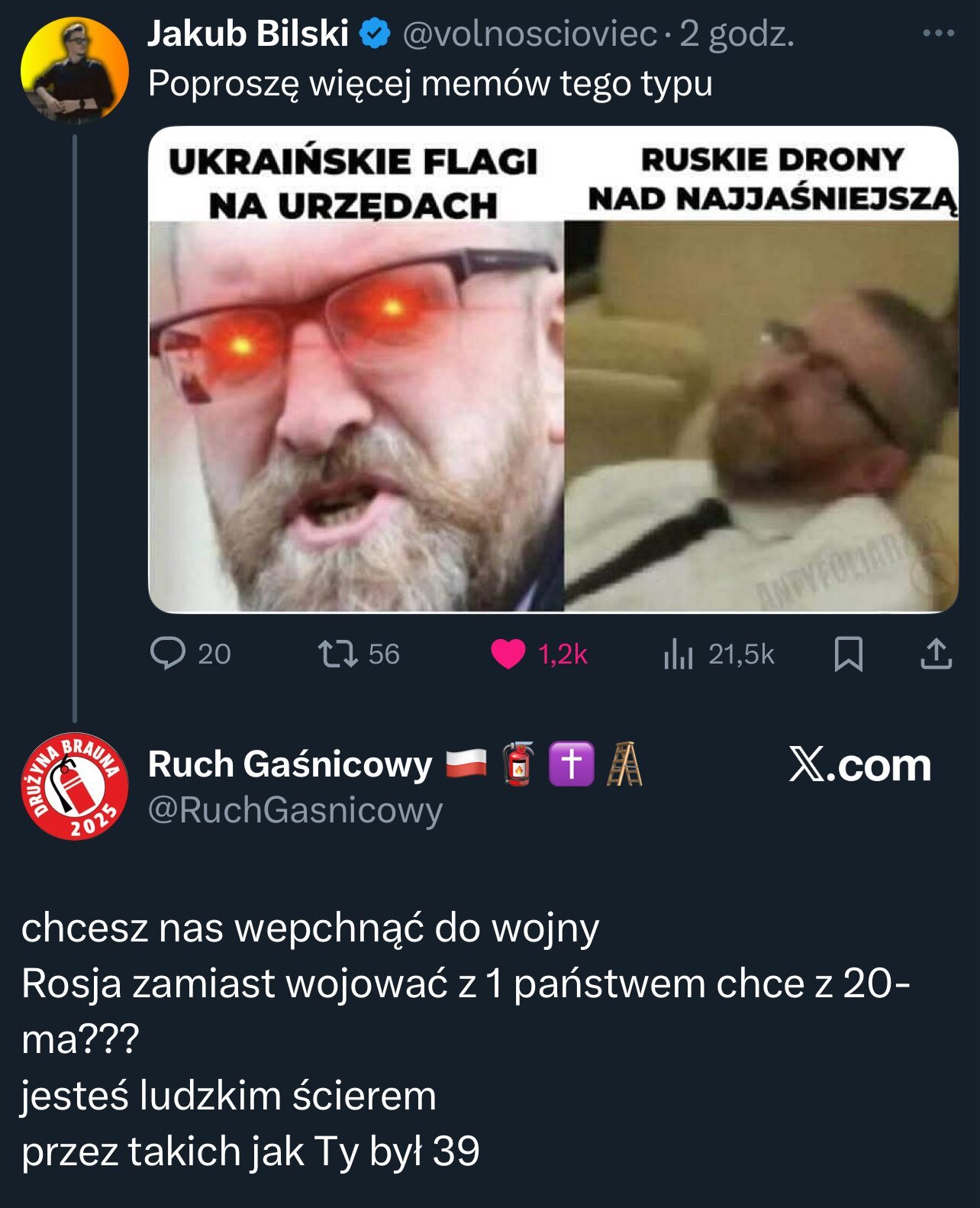Tap the retweet icon with 56
Viewport: 980px width, 1208px height.
pyautogui.click(x=337, y=654)
